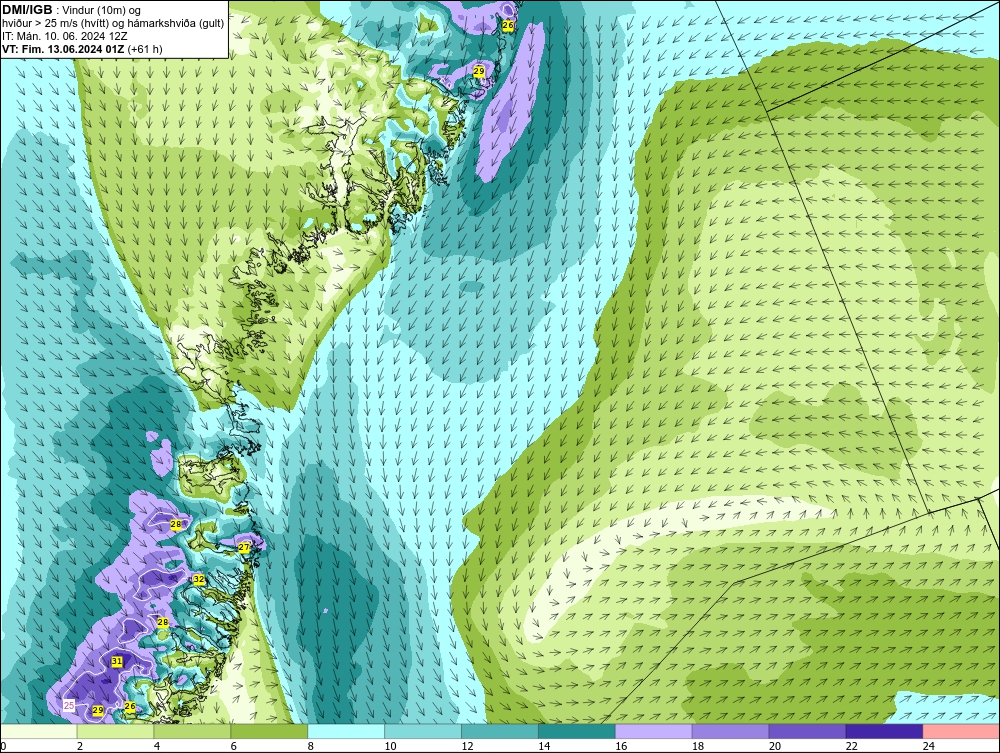
Task: Click the 'DMI/IGB : Vindur (10m) og' title line
Action: [72, 10]
